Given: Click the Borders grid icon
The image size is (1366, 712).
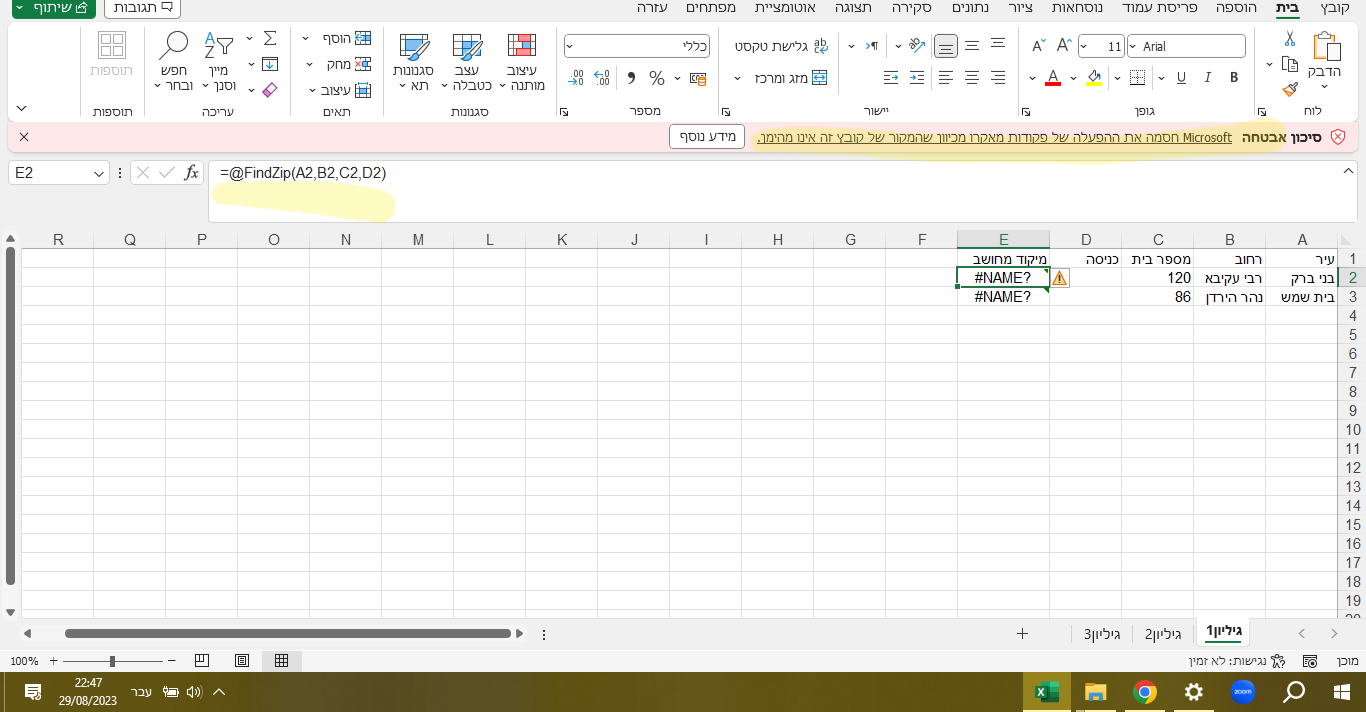Looking at the screenshot, I should [1136, 78].
